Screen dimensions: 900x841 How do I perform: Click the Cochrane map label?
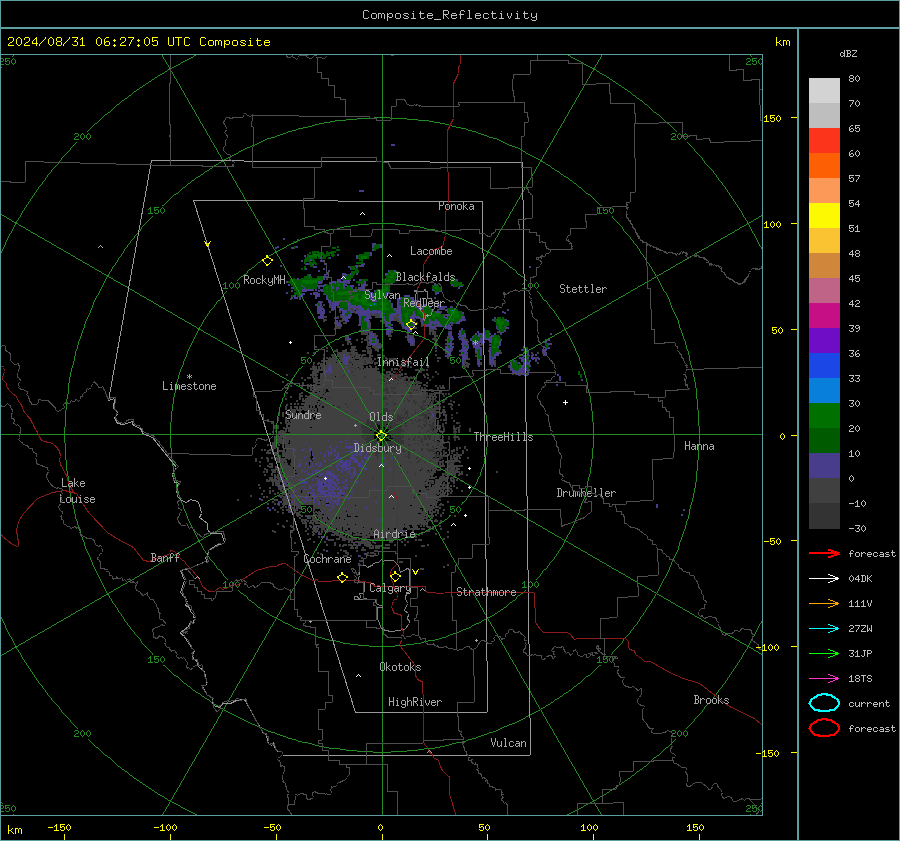click(327, 559)
